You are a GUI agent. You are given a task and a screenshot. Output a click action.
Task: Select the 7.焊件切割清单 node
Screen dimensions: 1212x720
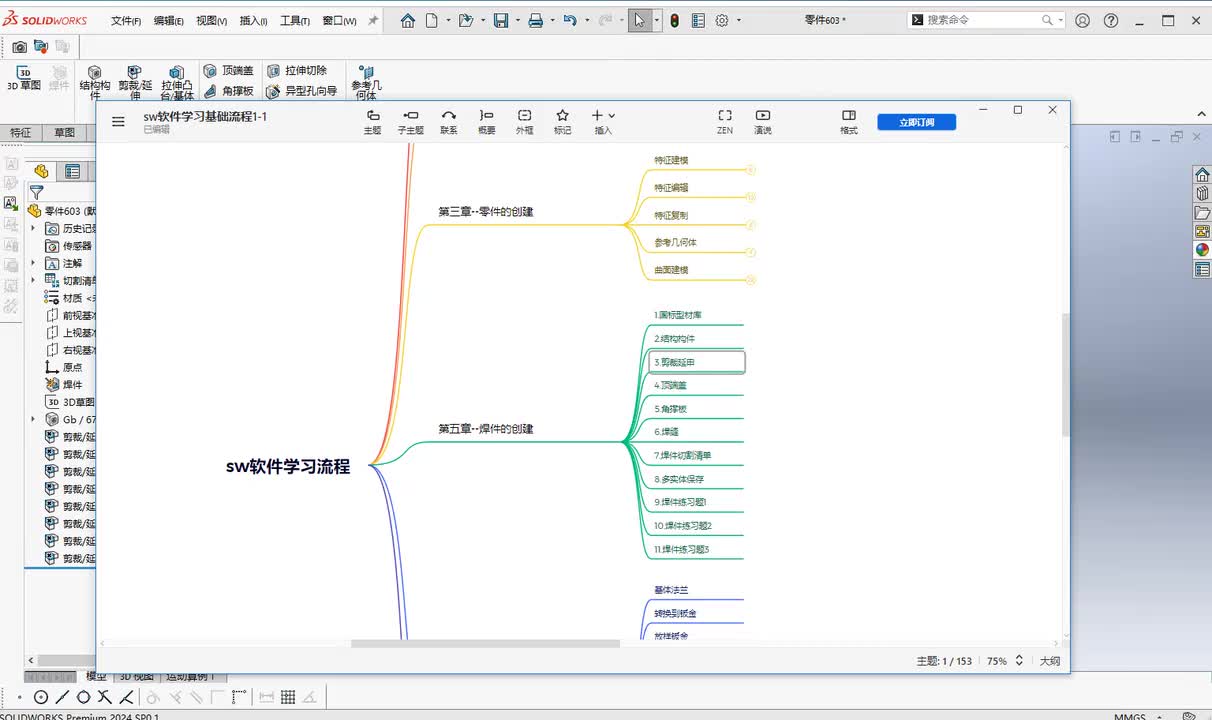[x=683, y=455]
